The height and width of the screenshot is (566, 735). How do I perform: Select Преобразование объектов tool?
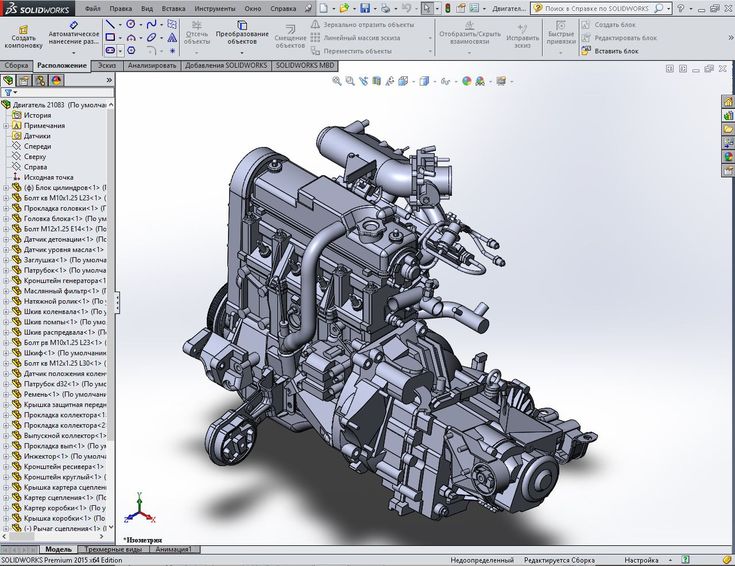tap(241, 34)
